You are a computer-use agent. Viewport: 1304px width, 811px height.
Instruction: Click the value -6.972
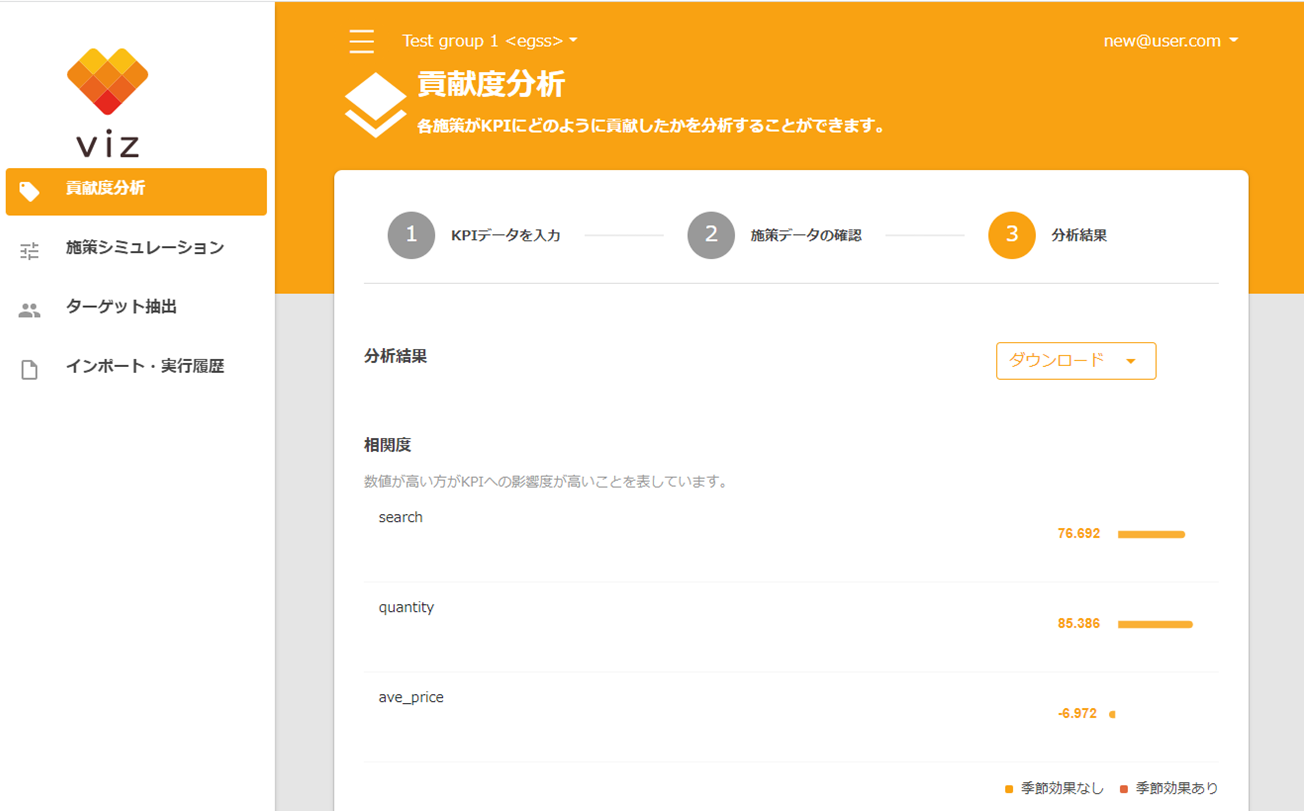click(x=1077, y=714)
